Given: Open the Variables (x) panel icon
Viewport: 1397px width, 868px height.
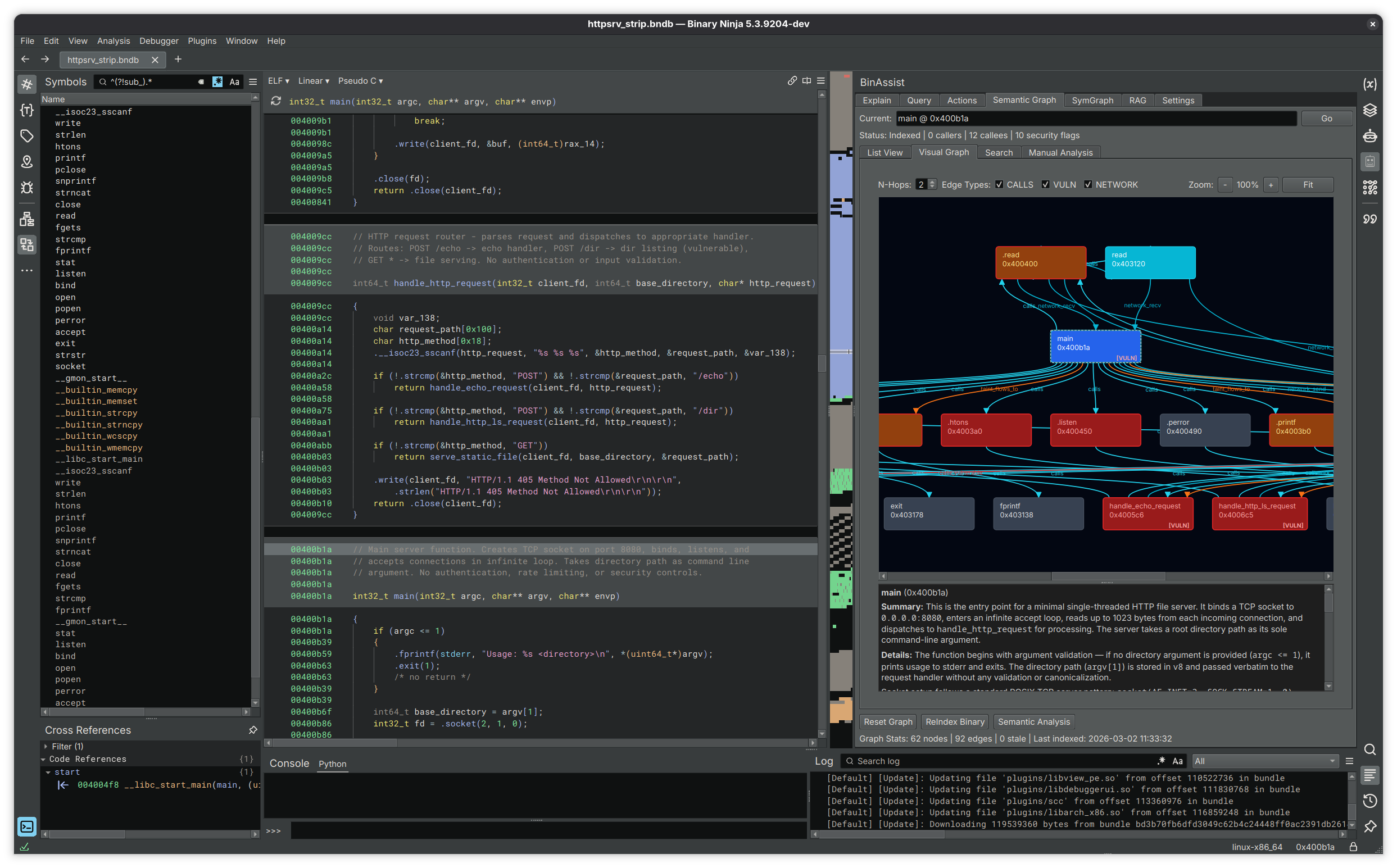Looking at the screenshot, I should tap(1371, 84).
